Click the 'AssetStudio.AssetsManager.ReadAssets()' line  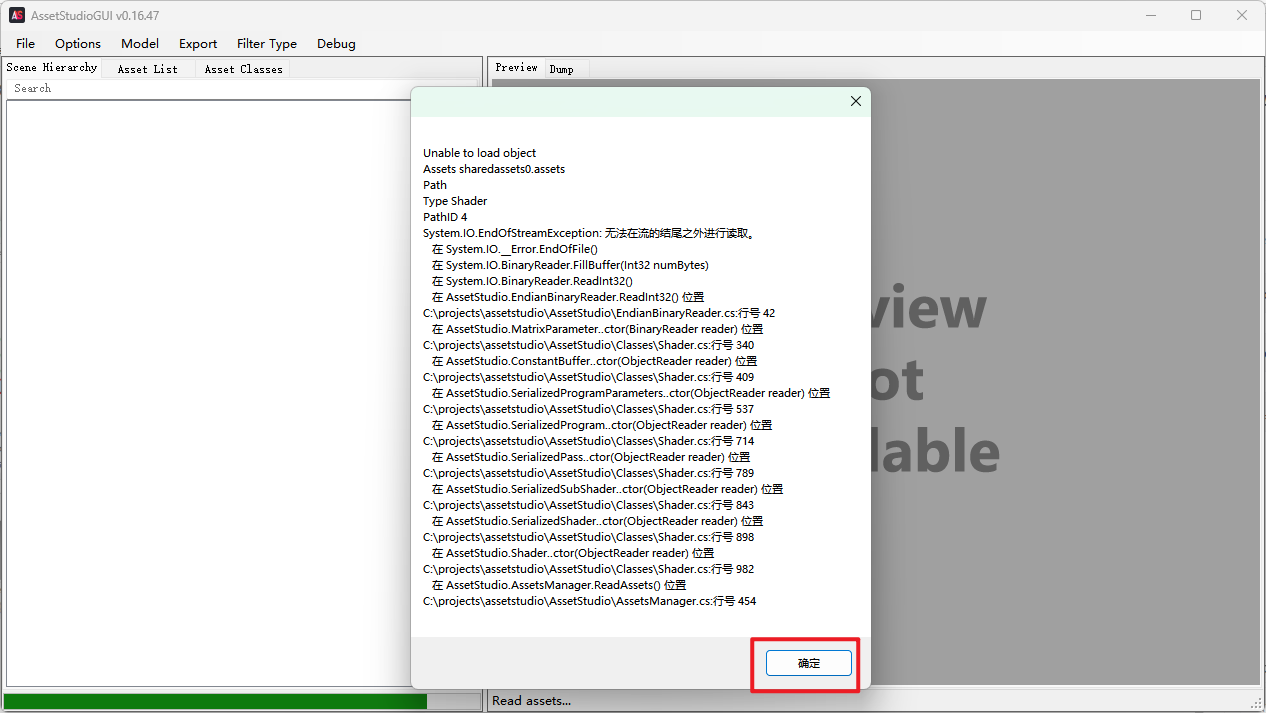click(x=559, y=585)
